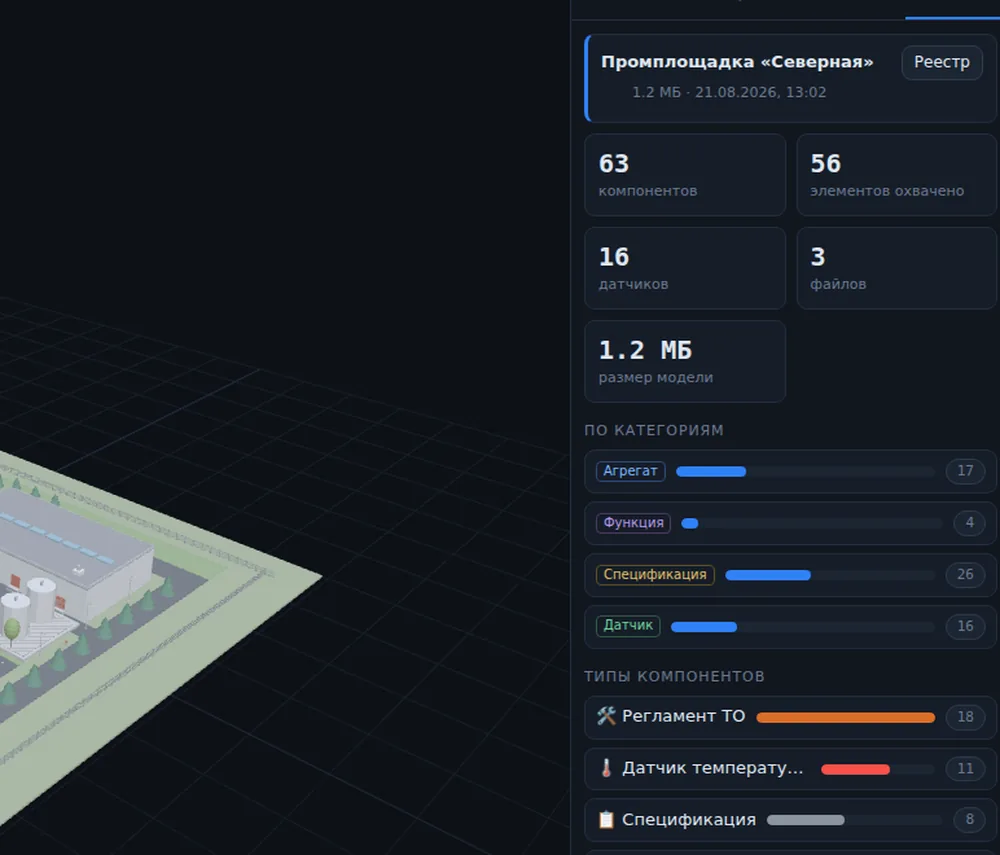1000x855 pixels.
Task: Click the Спецификация category tag
Action: click(x=655, y=574)
